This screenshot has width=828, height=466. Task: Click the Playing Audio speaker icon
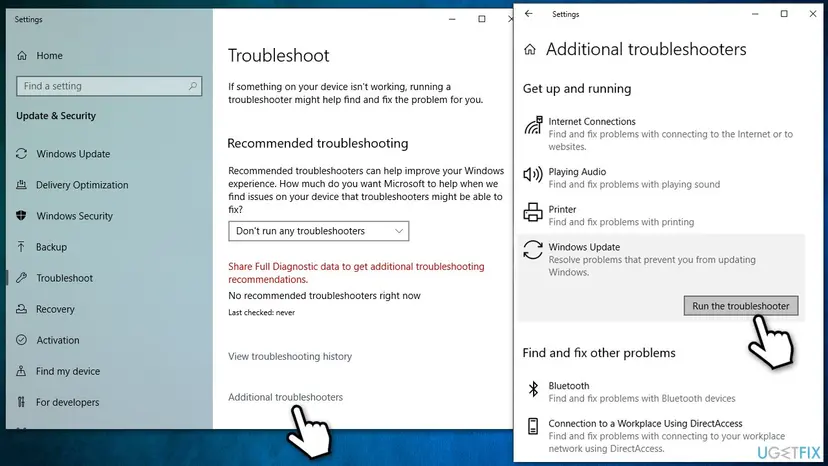533,174
